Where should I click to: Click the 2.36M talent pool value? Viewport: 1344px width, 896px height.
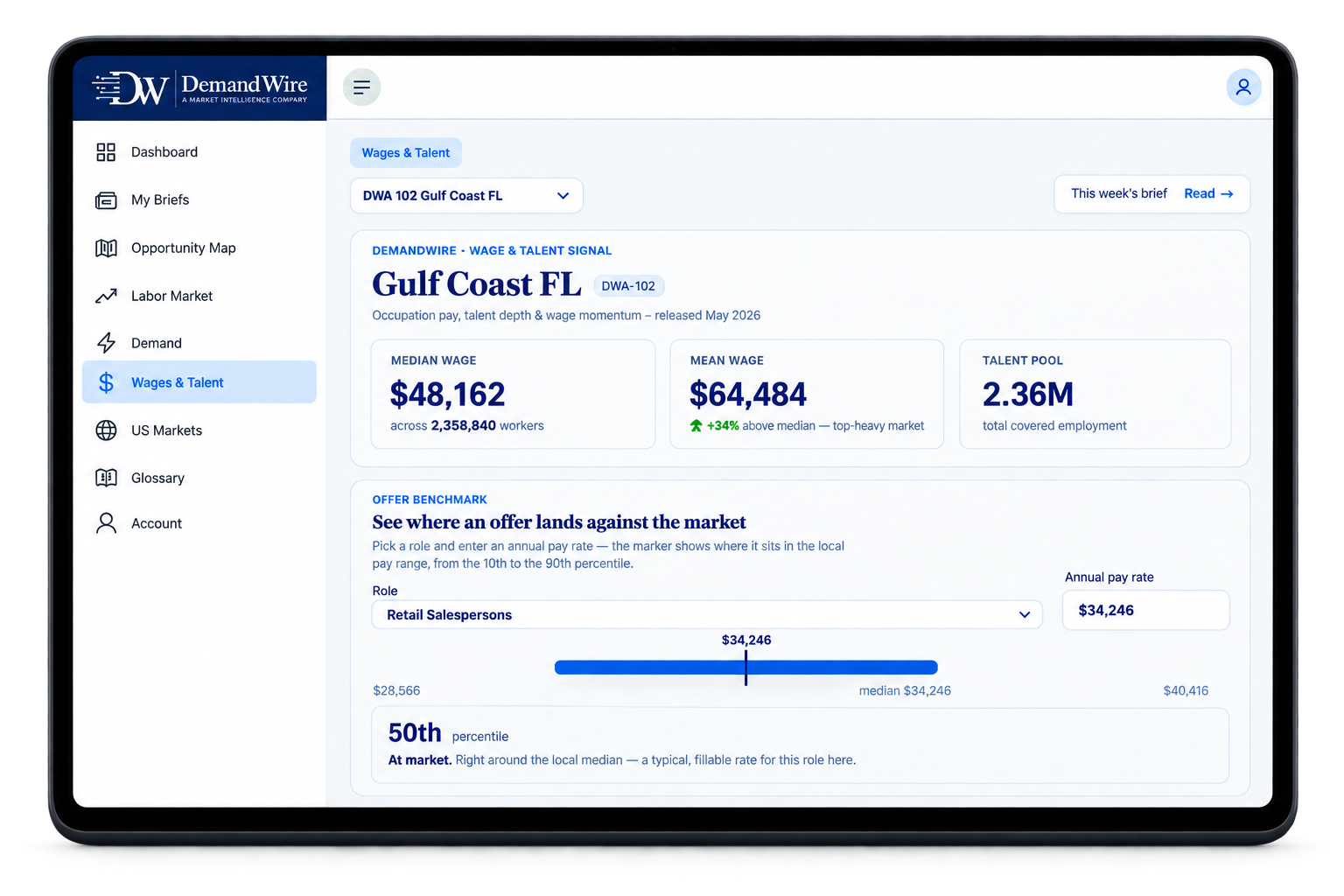tap(1028, 395)
